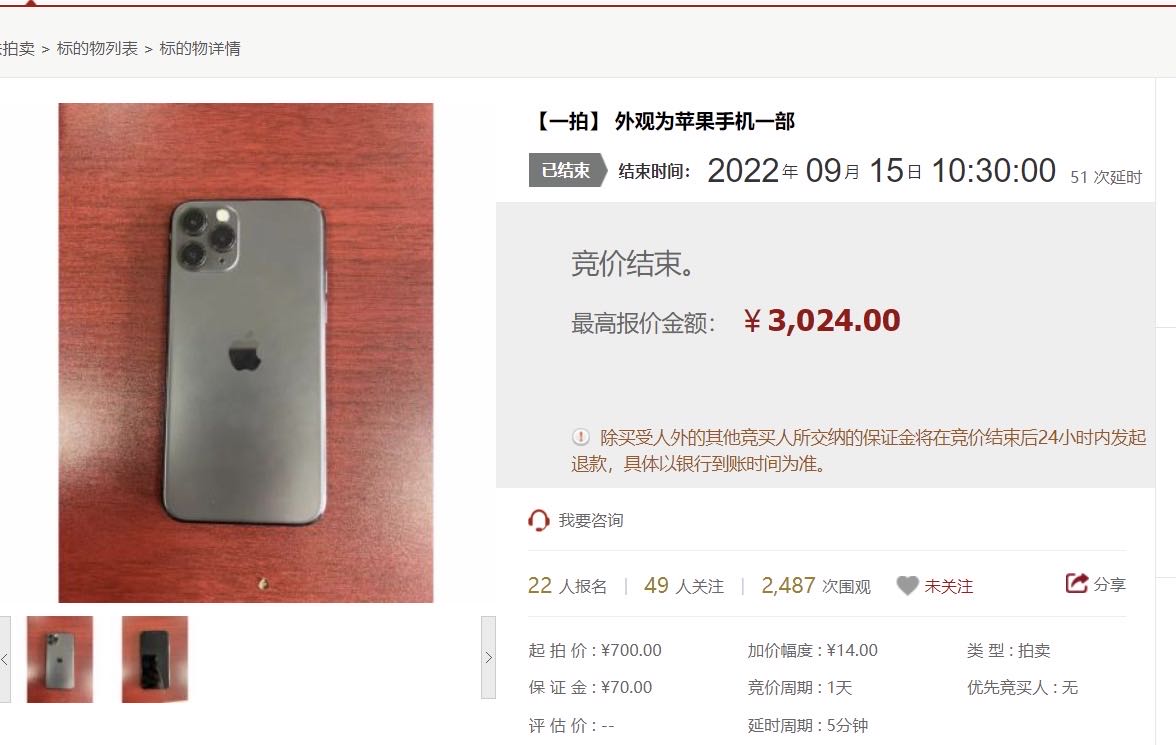Click 分享 share text
Screen dimensions: 1176x745
coord(1109,584)
